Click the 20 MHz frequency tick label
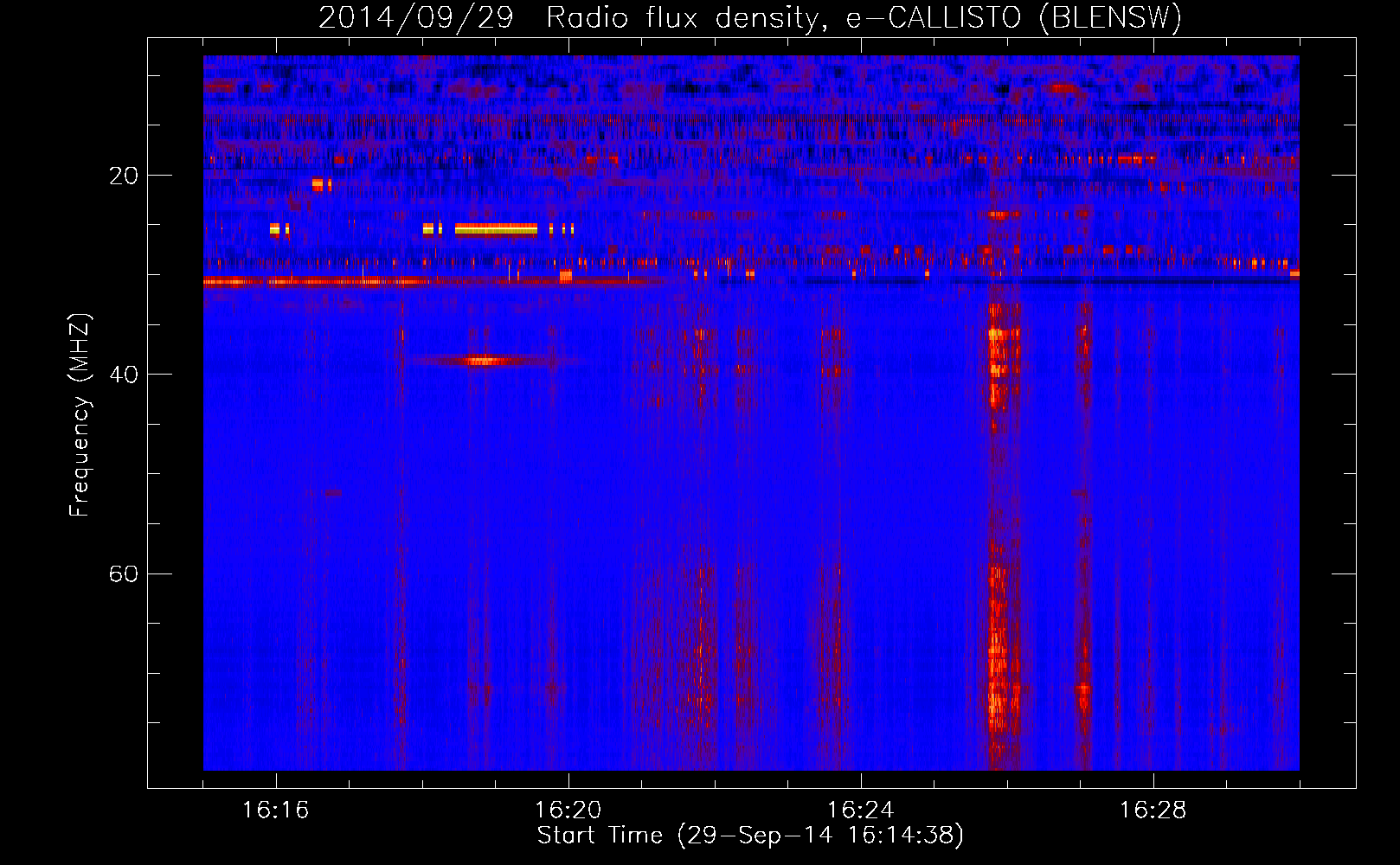The height and width of the screenshot is (865, 1400). (123, 176)
